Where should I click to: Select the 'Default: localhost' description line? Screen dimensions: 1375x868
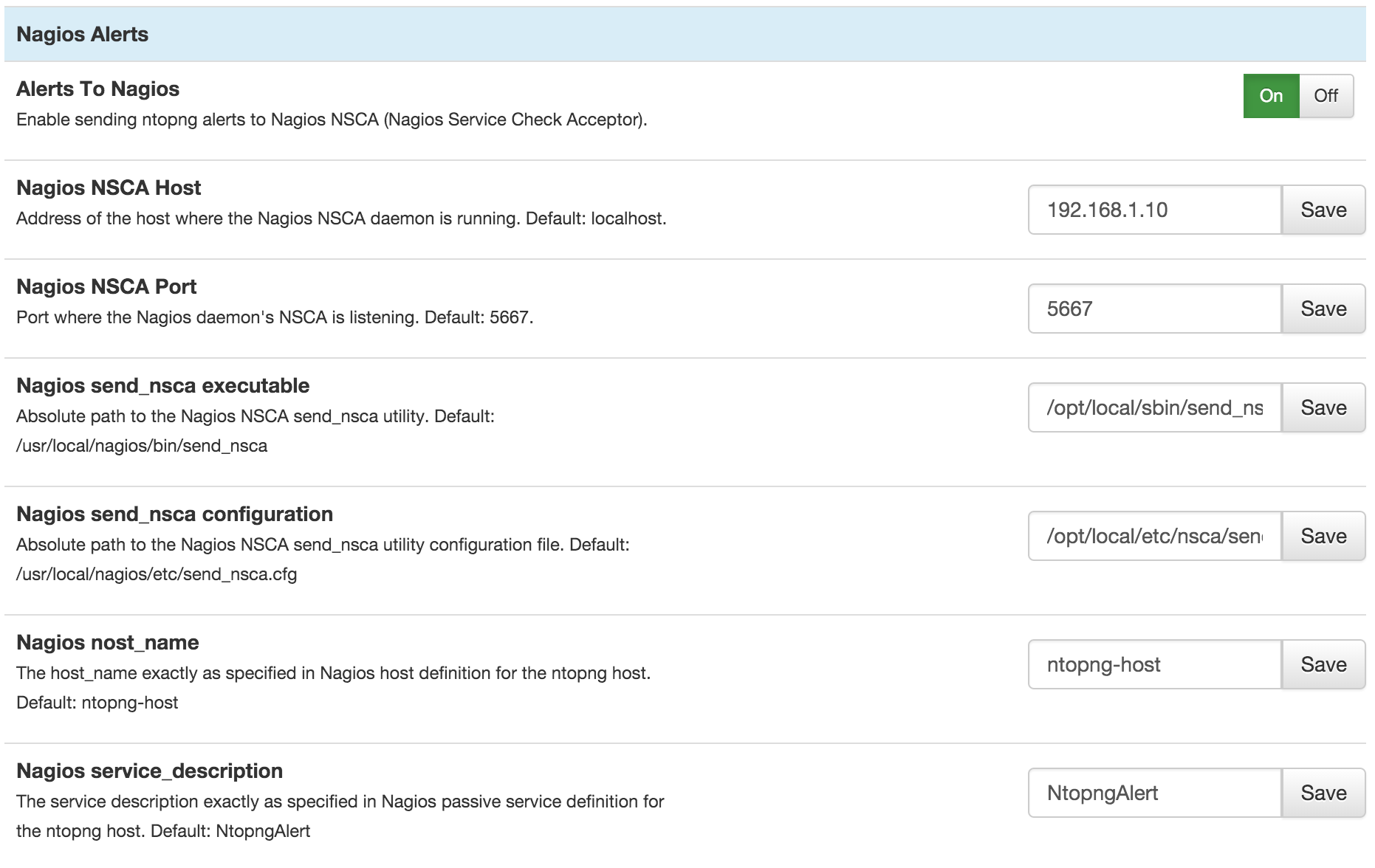pyautogui.click(x=341, y=218)
